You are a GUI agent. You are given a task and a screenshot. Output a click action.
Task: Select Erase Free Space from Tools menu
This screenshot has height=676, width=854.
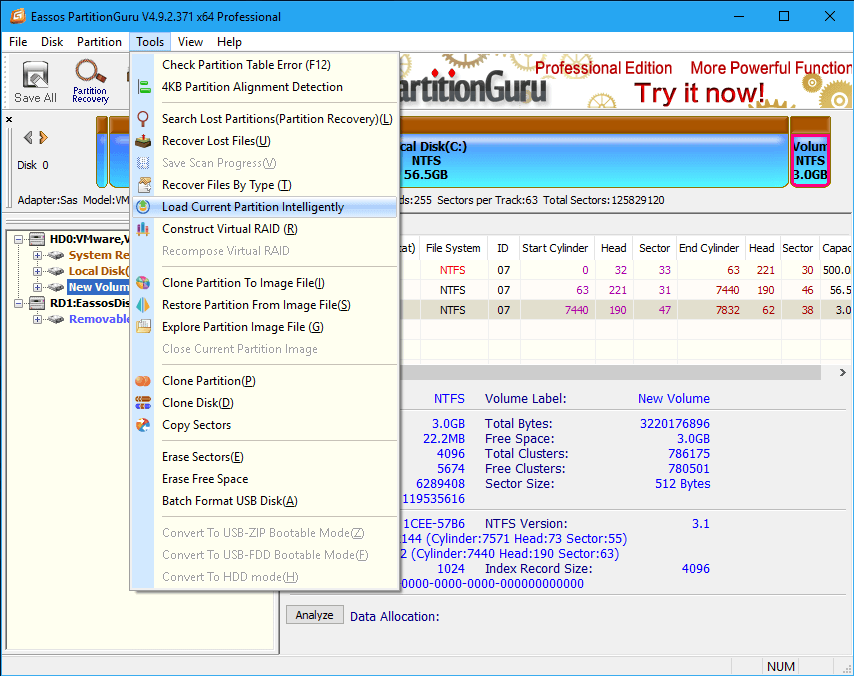[x=205, y=479]
